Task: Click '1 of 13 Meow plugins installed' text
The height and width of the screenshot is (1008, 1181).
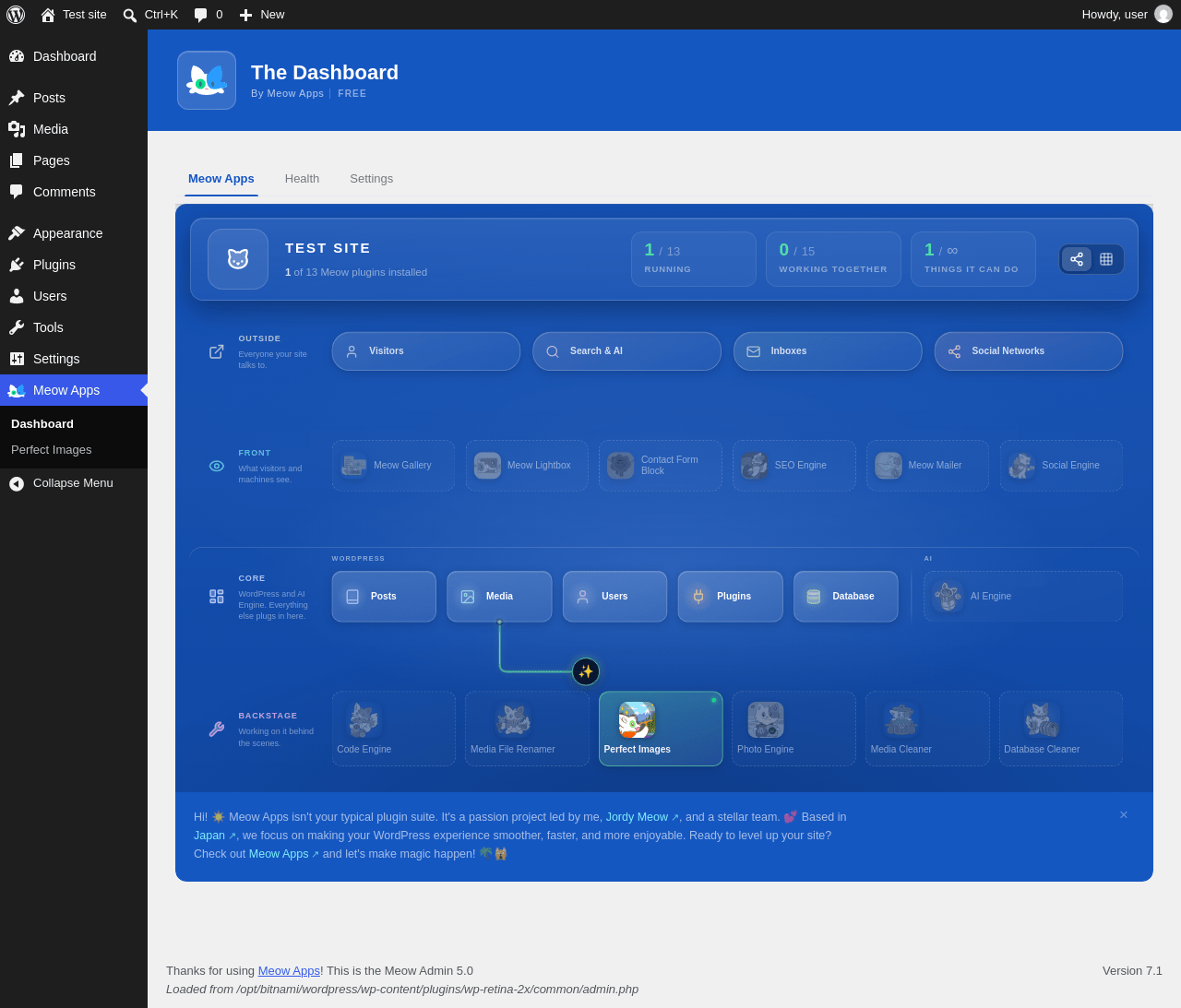Action: [x=356, y=272]
